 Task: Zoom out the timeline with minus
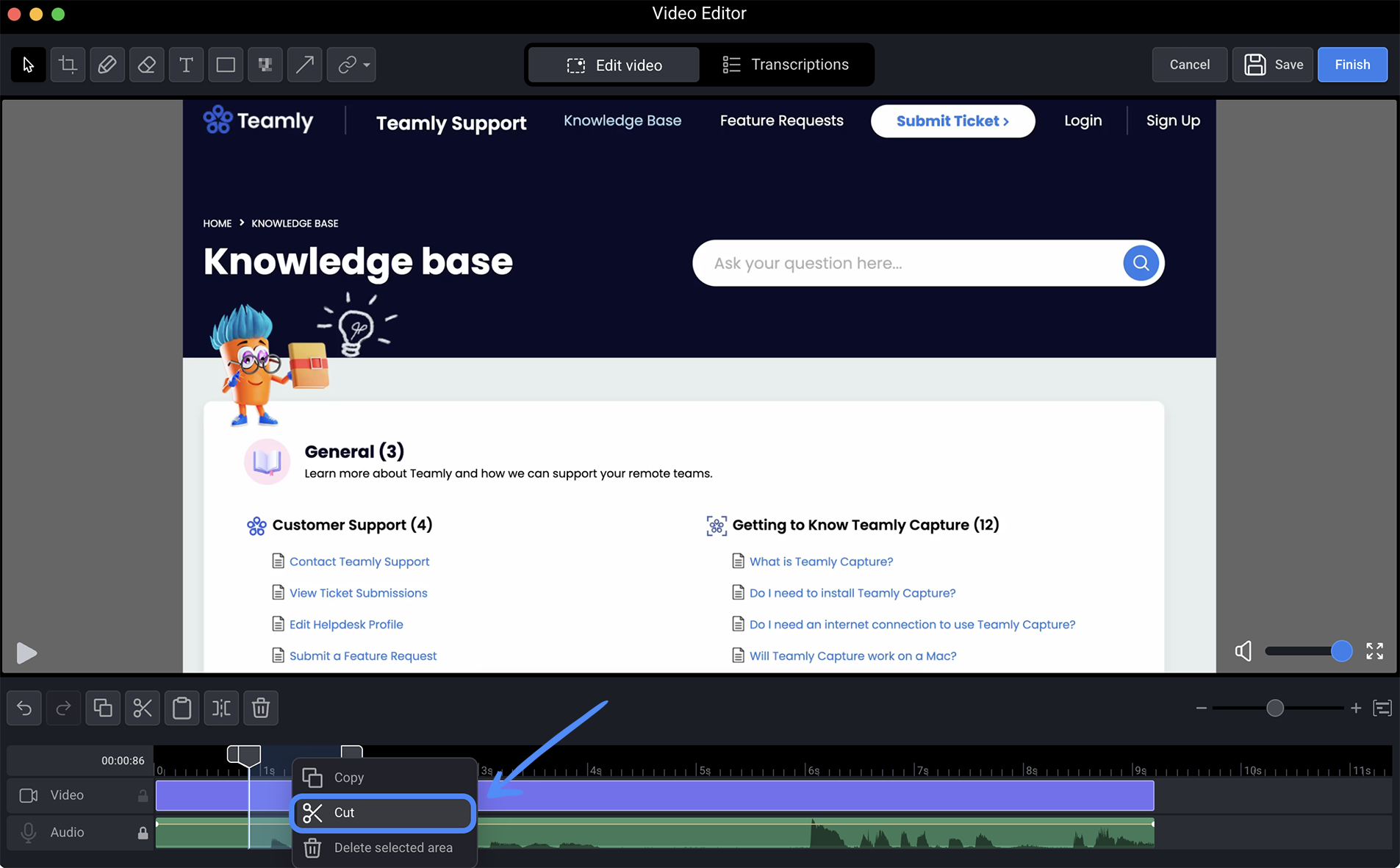(x=1202, y=709)
